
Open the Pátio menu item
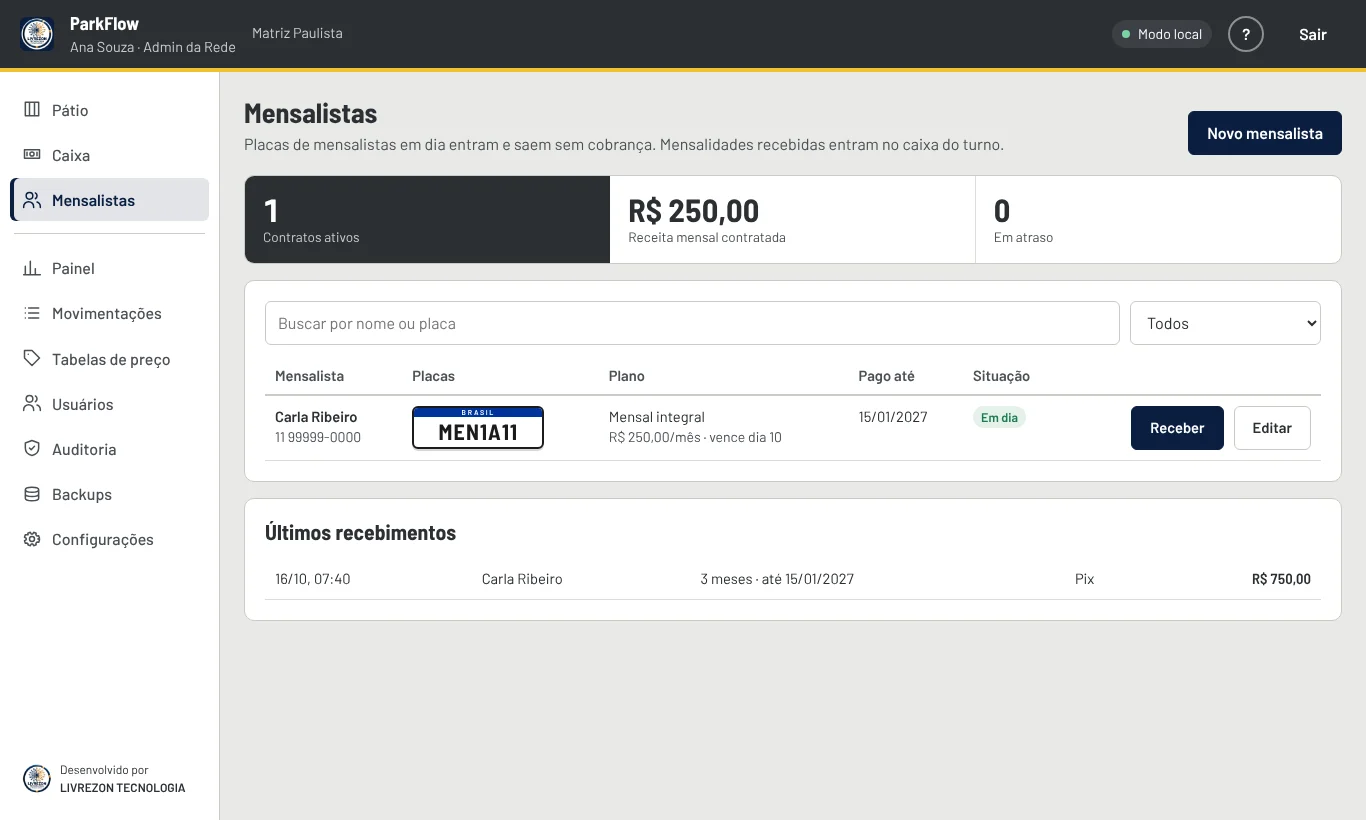click(x=110, y=110)
